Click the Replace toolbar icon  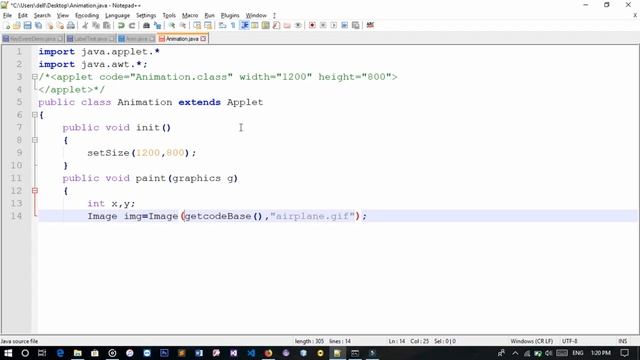[157, 25]
